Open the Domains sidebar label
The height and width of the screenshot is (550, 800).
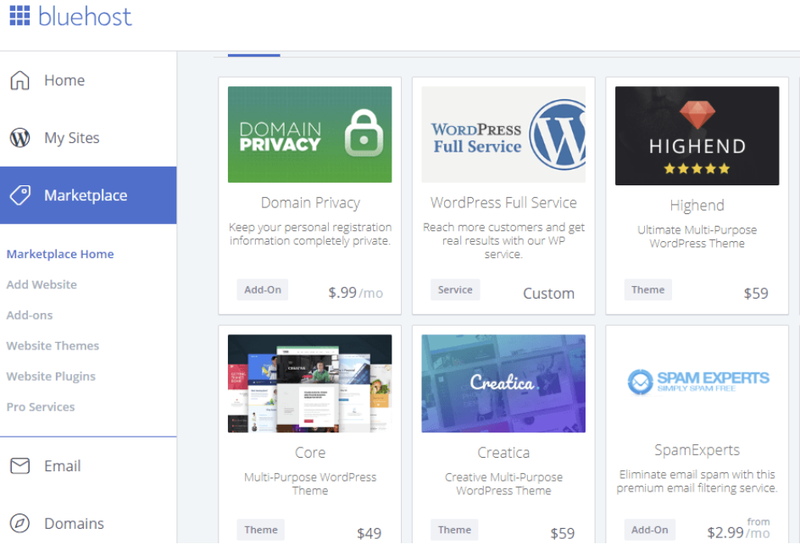74,523
